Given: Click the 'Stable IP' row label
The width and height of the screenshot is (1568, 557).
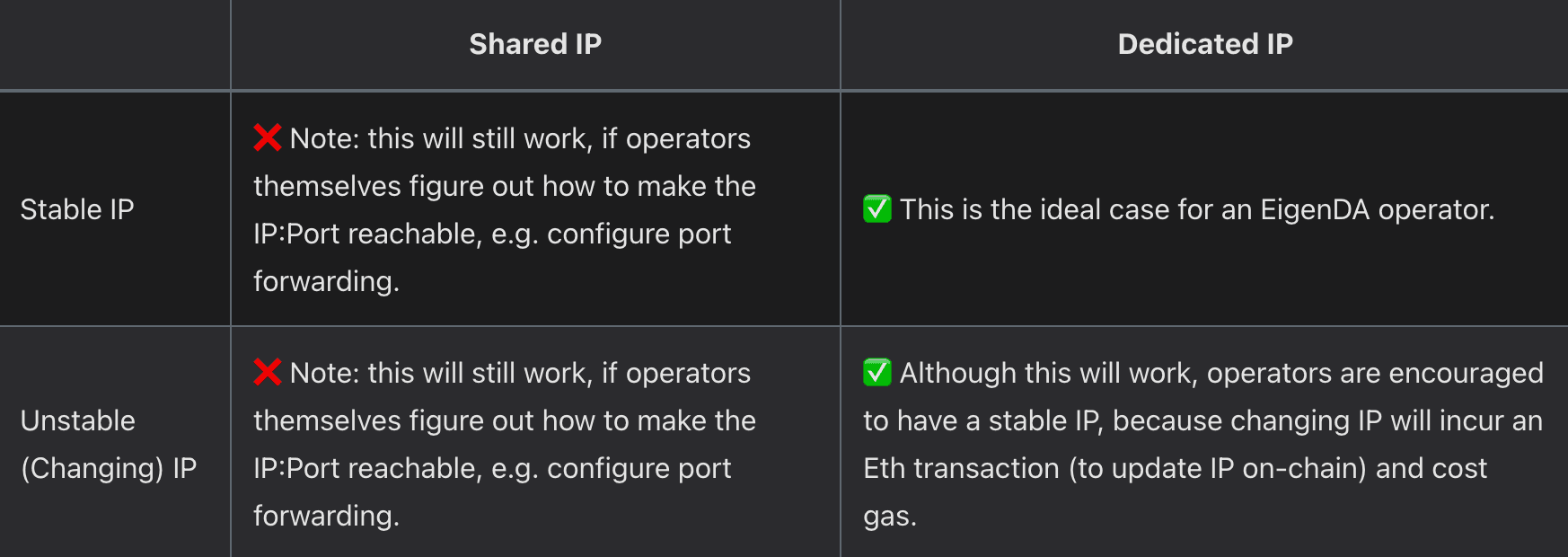Looking at the screenshot, I should pyautogui.click(x=77, y=209).
